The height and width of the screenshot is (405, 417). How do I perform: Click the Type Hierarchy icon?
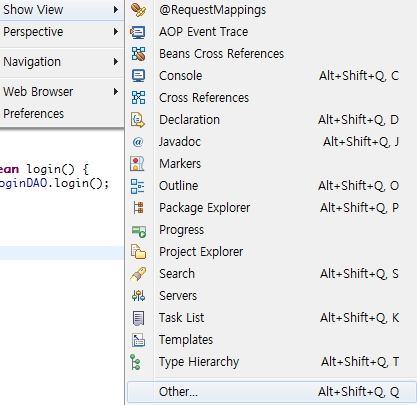click(x=135, y=362)
